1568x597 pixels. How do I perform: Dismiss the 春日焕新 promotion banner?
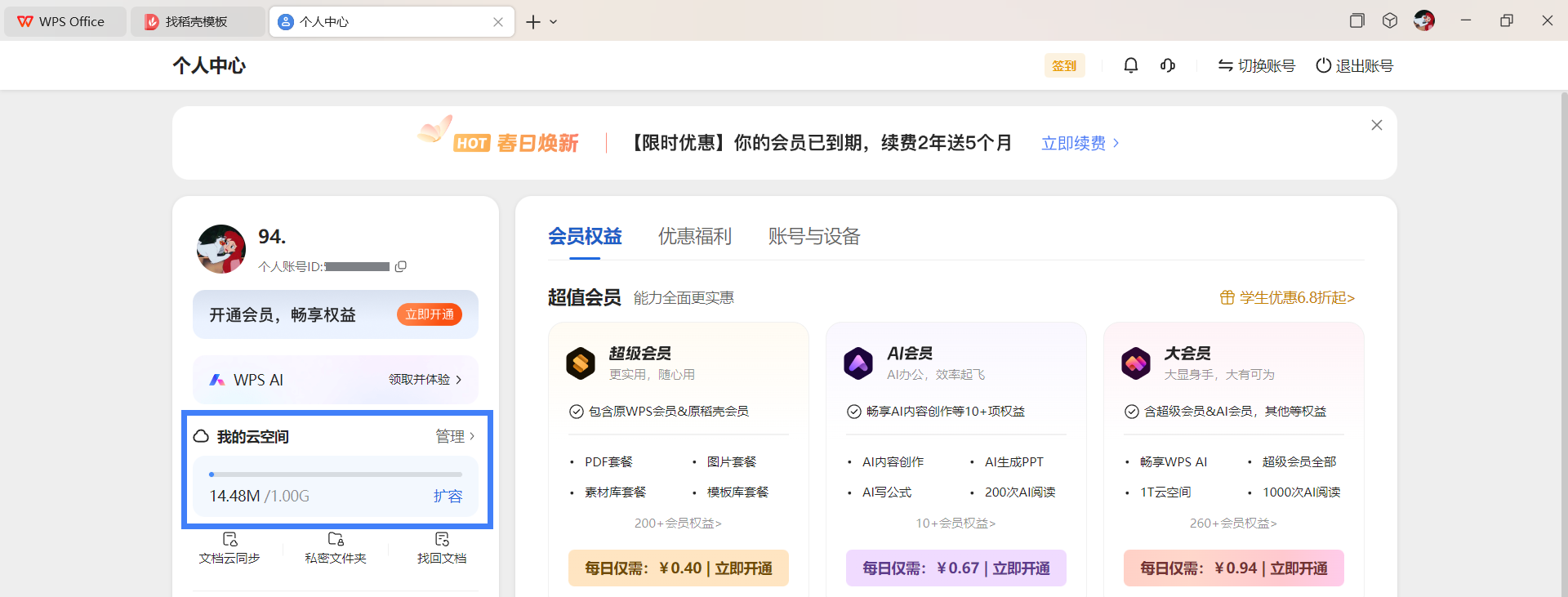(x=1377, y=125)
